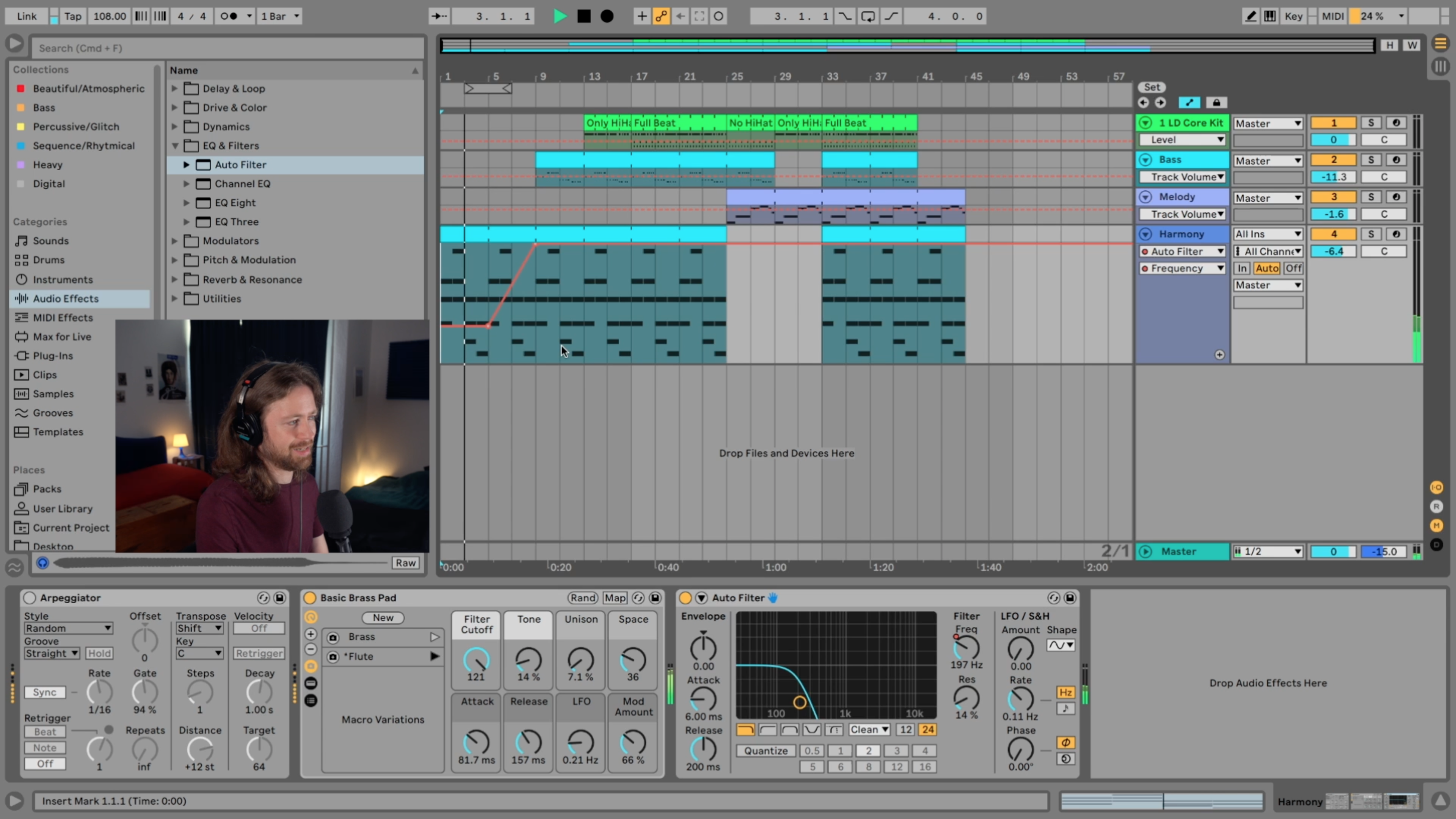The height and width of the screenshot is (819, 1456).
Task: Save Auto Filter preset disk icon
Action: [x=1070, y=598]
